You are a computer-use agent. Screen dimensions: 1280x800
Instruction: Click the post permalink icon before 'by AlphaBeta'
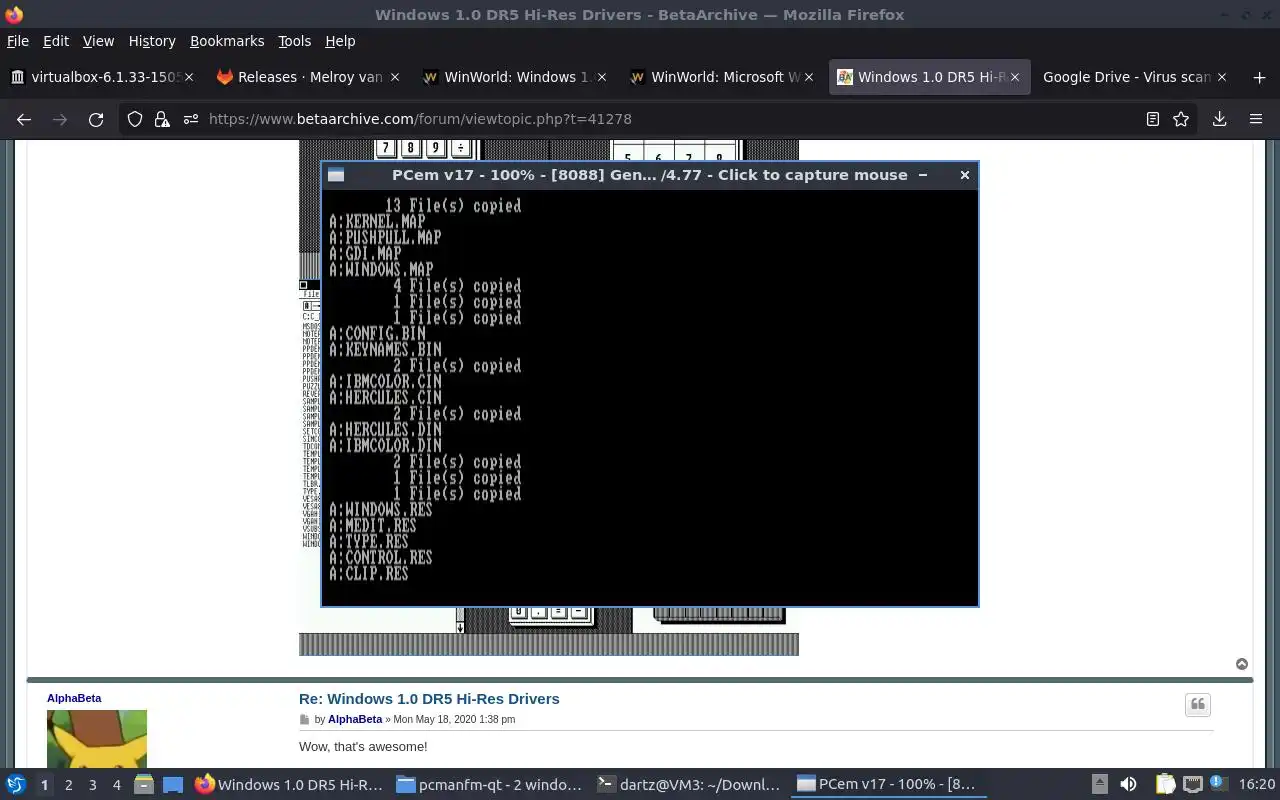pos(305,720)
